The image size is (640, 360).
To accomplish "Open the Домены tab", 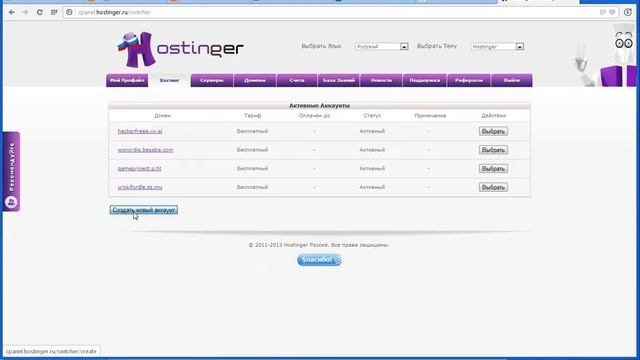I will pyautogui.click(x=255, y=80).
